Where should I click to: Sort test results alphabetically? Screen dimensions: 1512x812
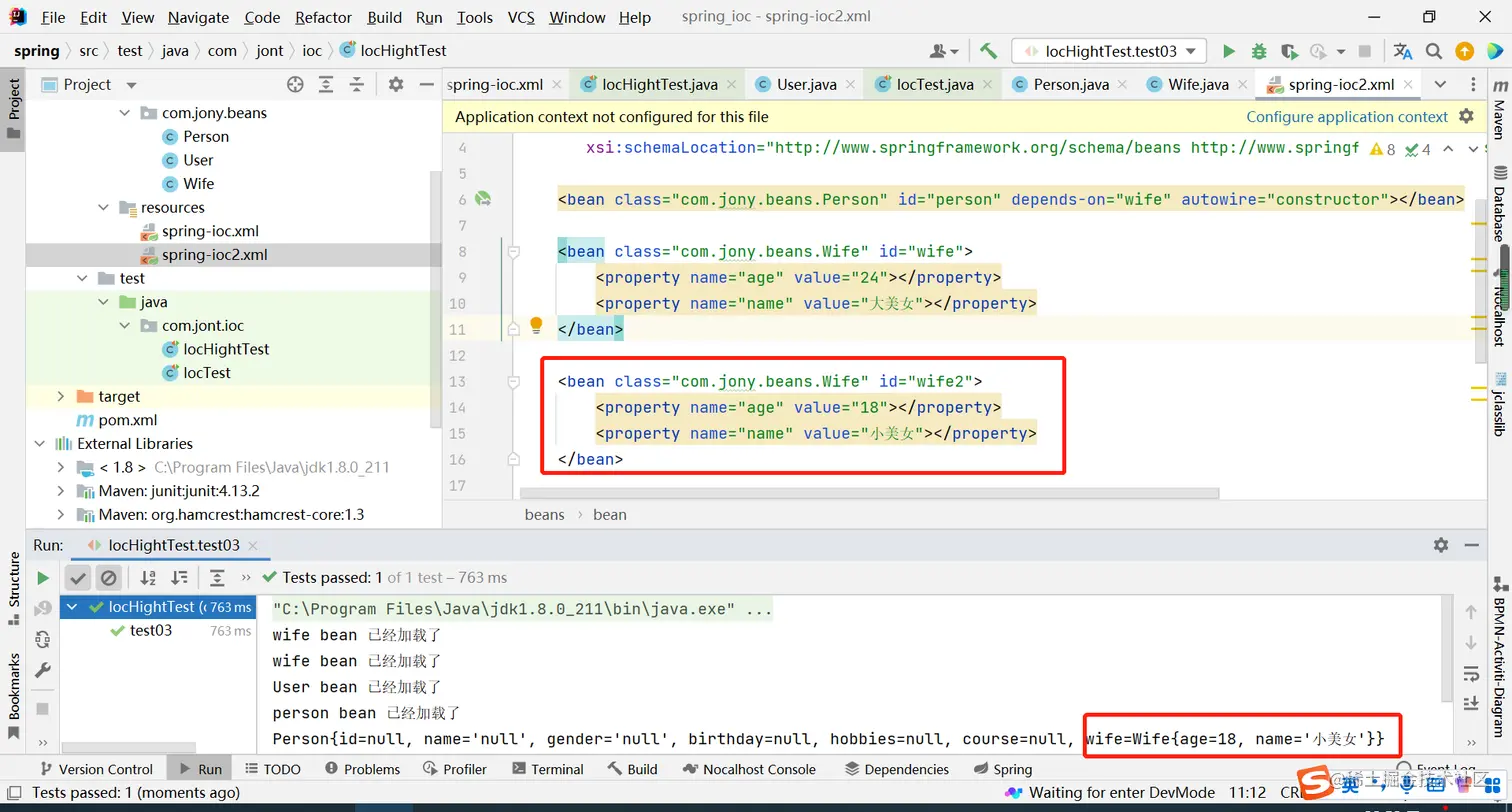[x=148, y=578]
